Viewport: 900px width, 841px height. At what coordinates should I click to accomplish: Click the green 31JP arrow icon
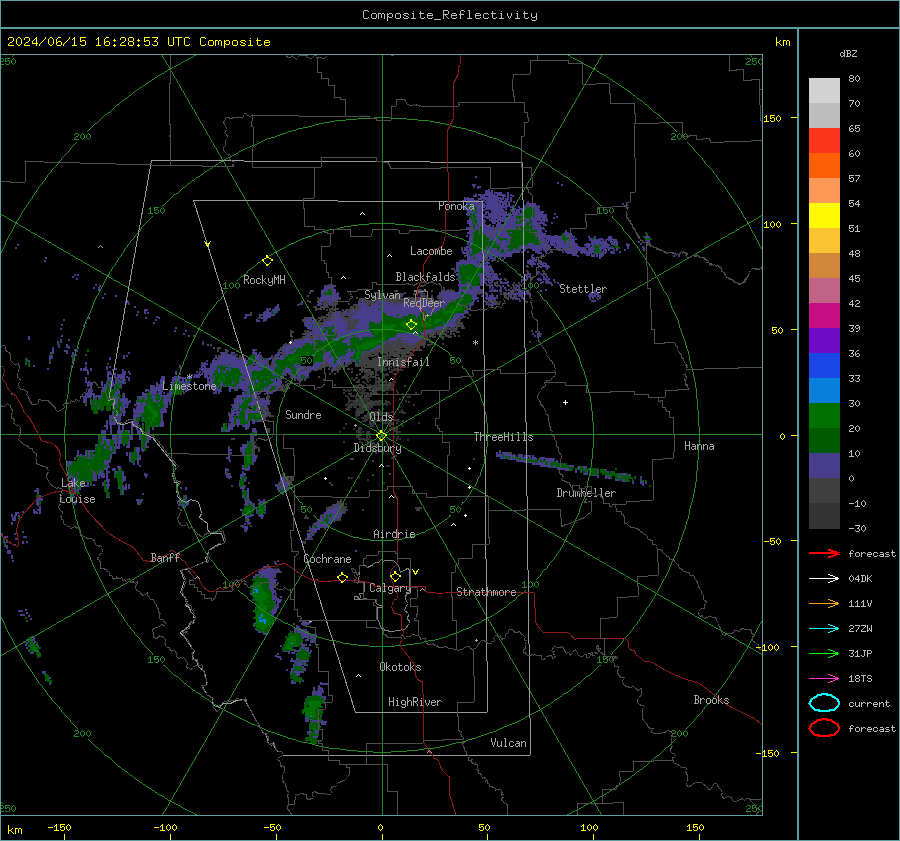(824, 653)
